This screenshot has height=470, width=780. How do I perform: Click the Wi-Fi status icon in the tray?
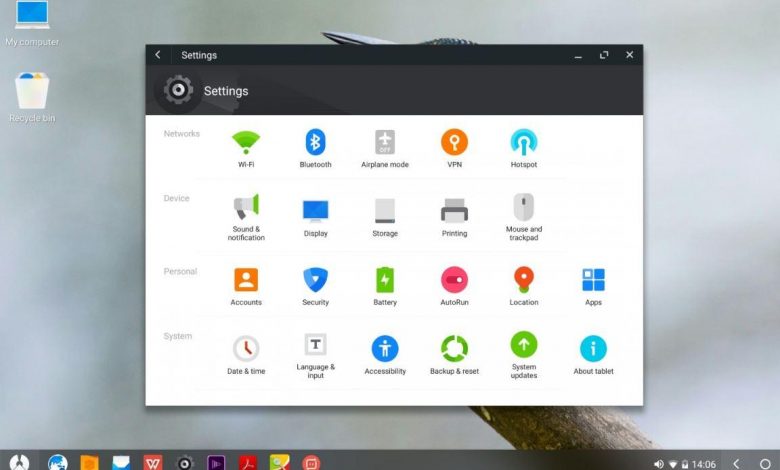click(x=673, y=464)
